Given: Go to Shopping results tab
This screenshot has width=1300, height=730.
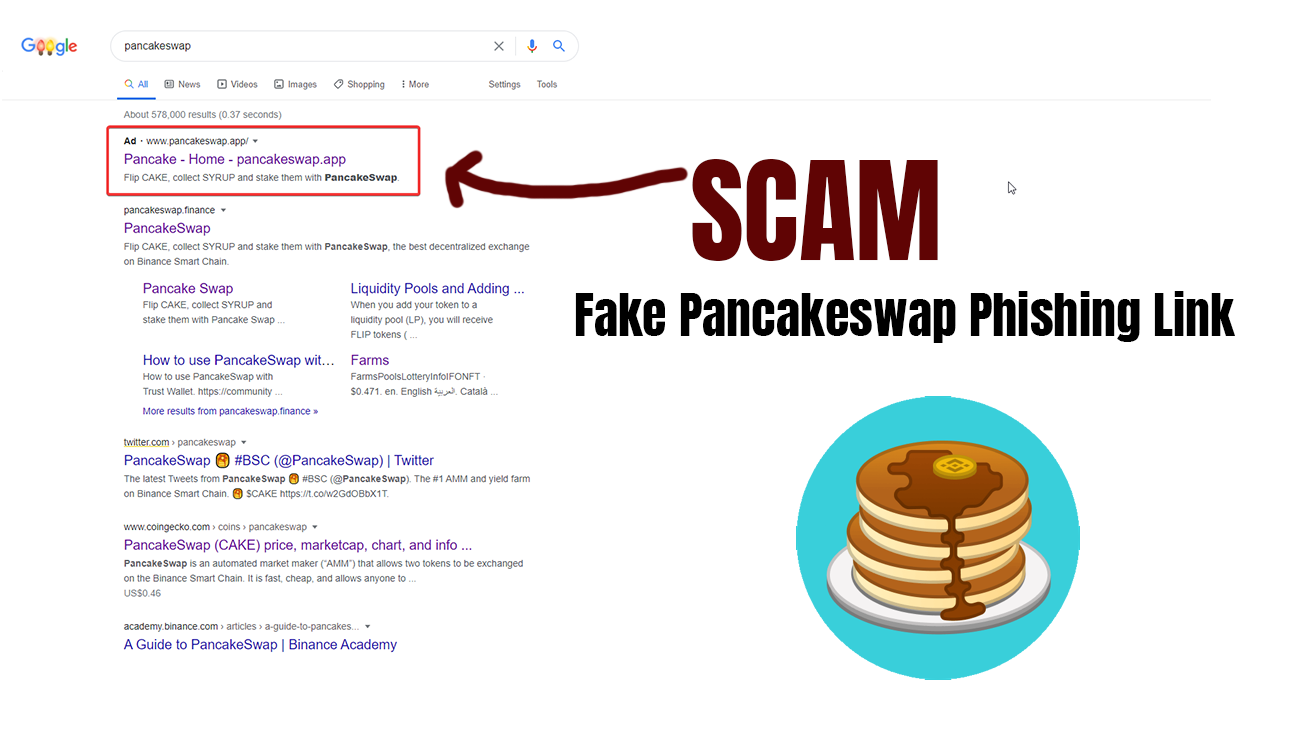Looking at the screenshot, I should click(x=359, y=84).
